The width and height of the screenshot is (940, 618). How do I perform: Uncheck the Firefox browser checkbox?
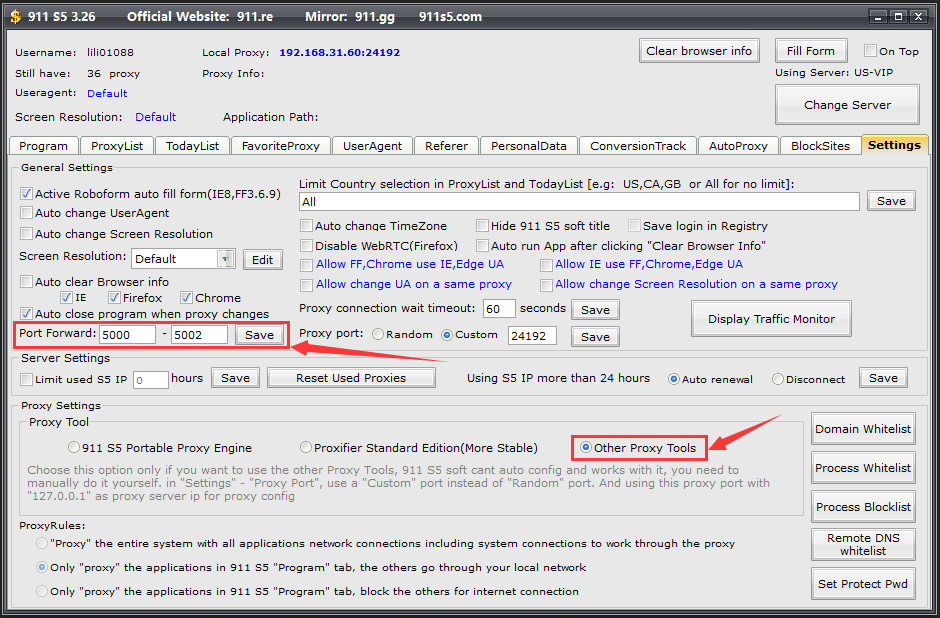[115, 297]
